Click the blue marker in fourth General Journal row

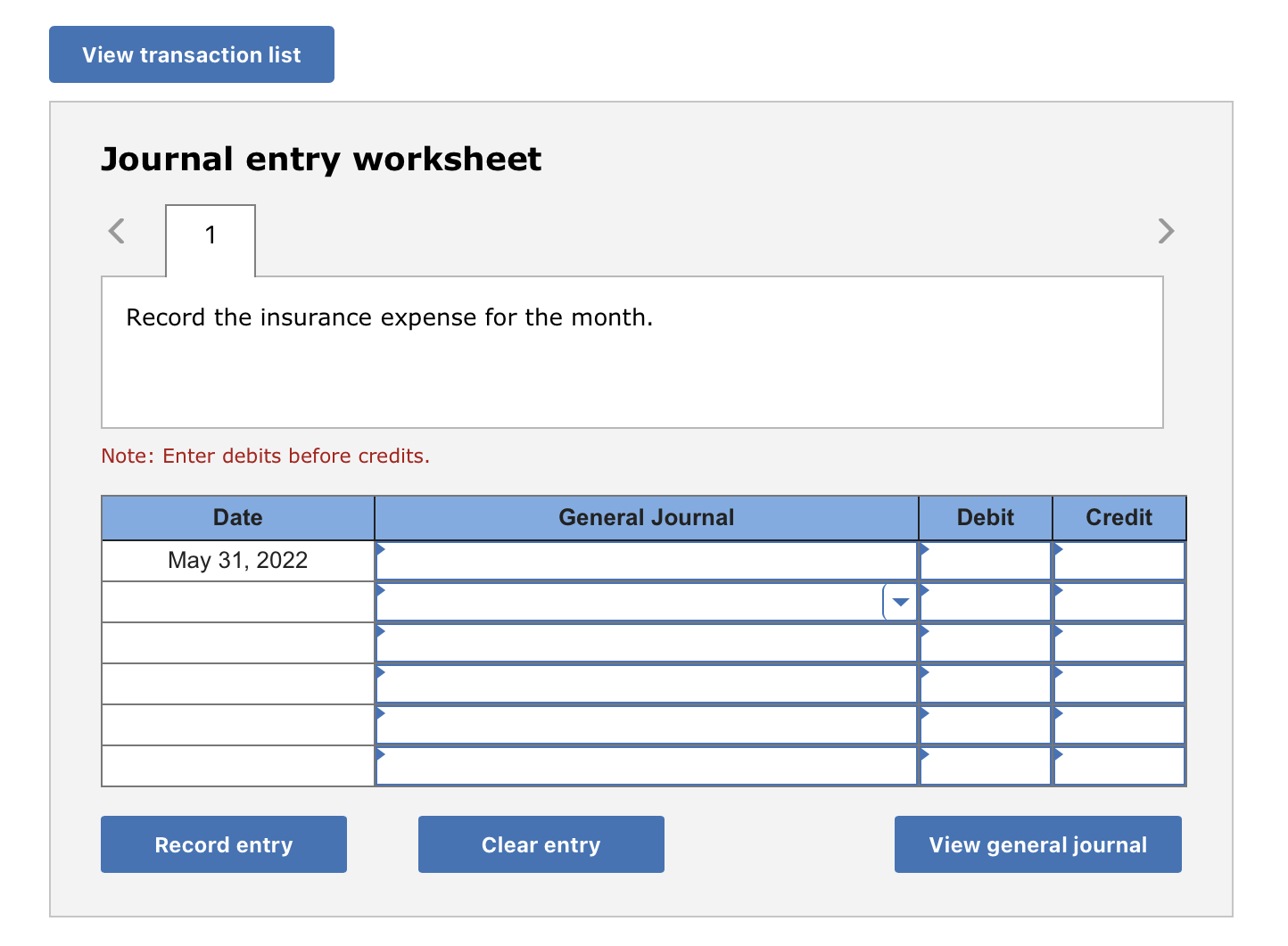click(x=379, y=673)
